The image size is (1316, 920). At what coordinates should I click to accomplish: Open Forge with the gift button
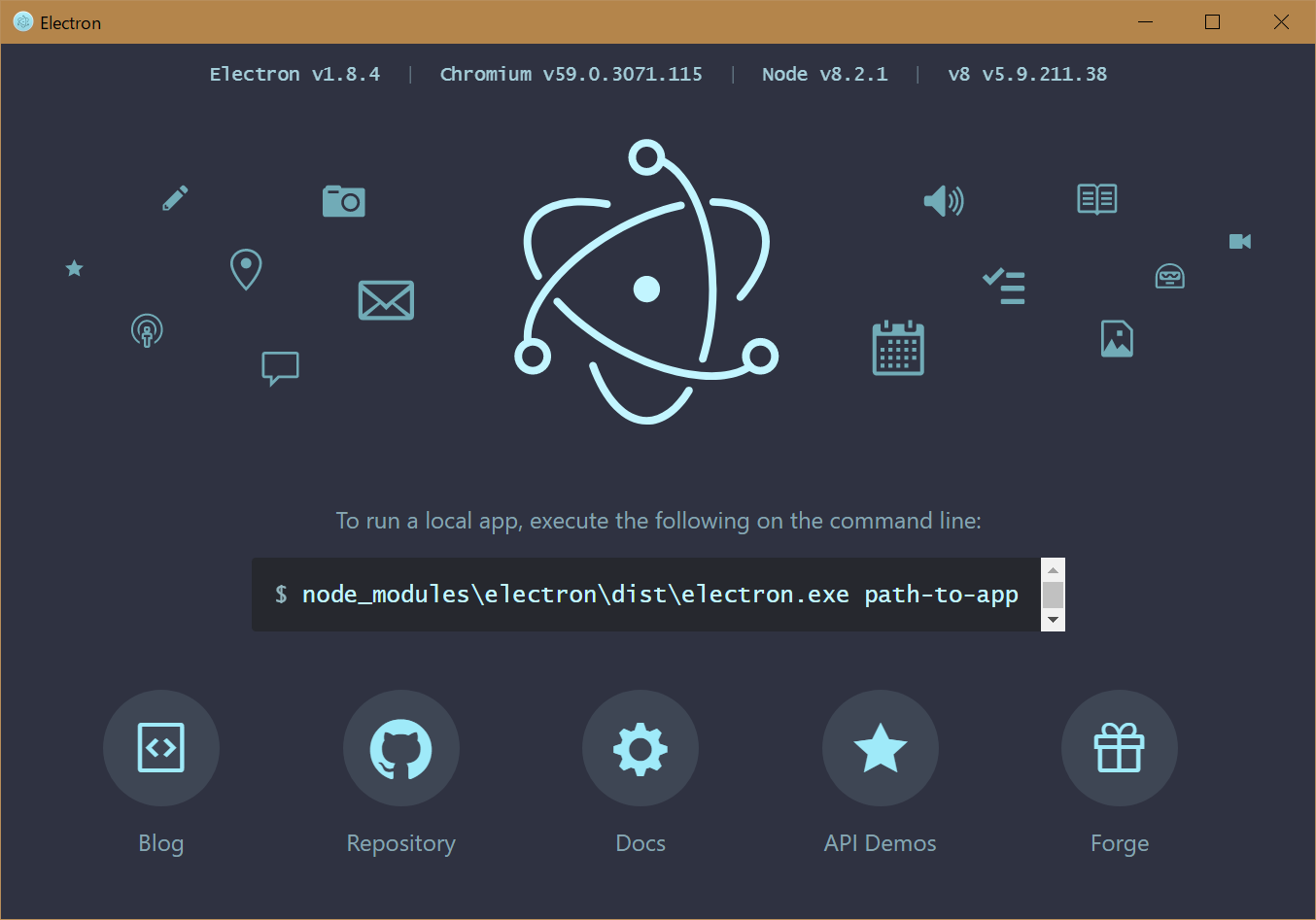[1119, 748]
